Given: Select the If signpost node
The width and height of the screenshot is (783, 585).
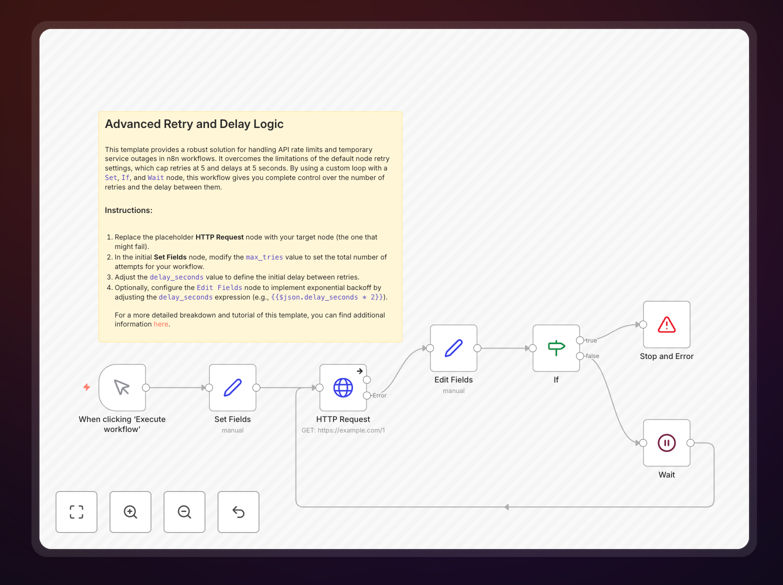Looking at the screenshot, I should coord(556,348).
